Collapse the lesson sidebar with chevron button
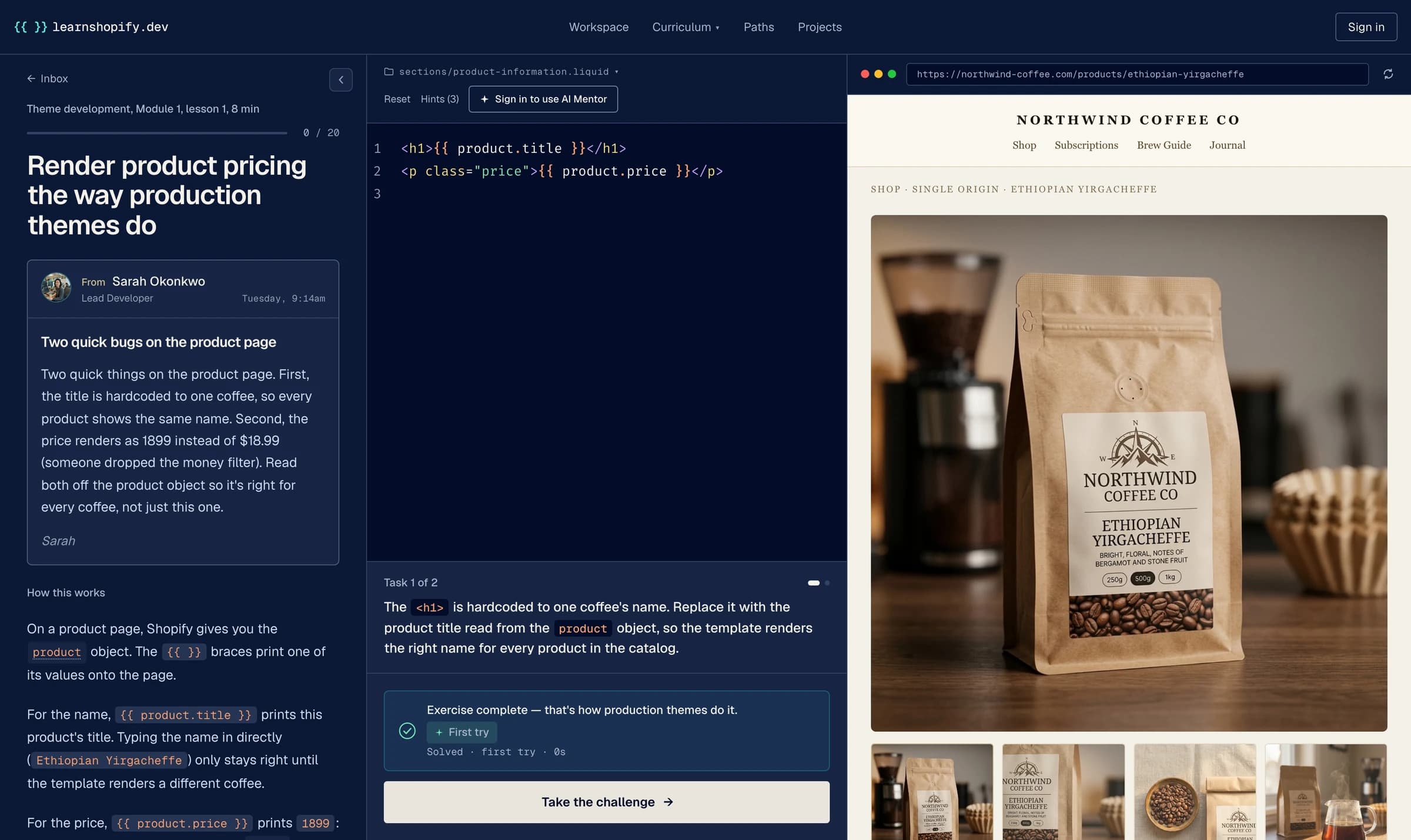Image resolution: width=1411 pixels, height=840 pixels. click(340, 79)
